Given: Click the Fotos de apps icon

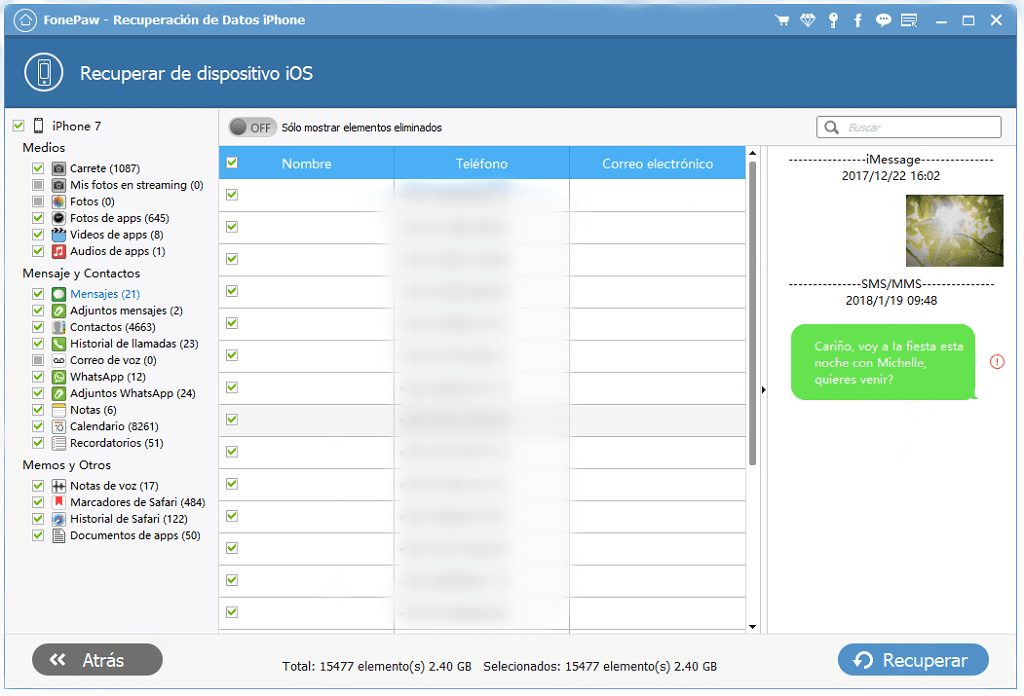Looking at the screenshot, I should [59, 218].
